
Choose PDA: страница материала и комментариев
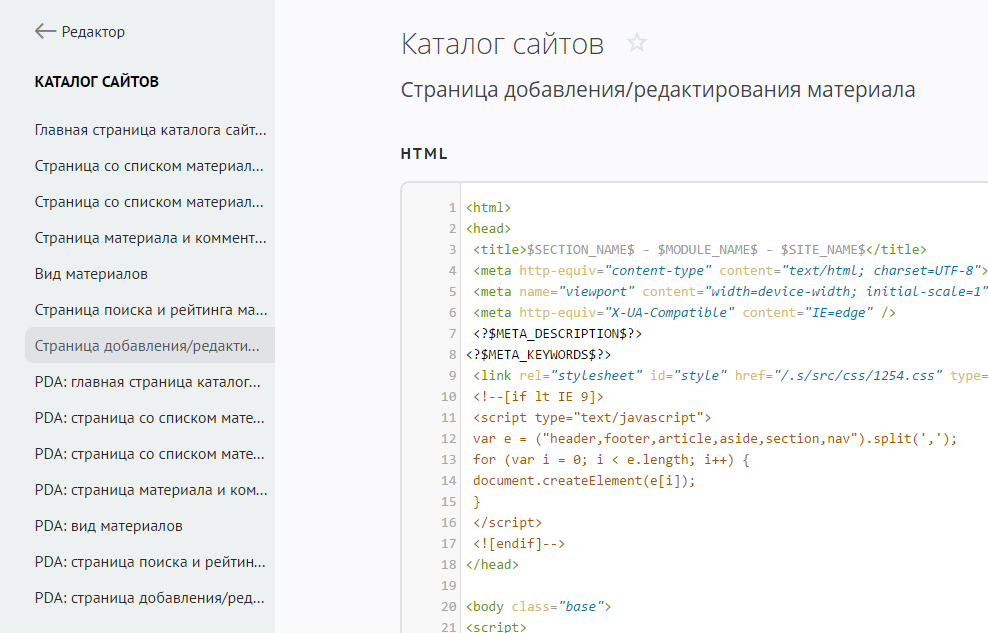click(x=150, y=490)
